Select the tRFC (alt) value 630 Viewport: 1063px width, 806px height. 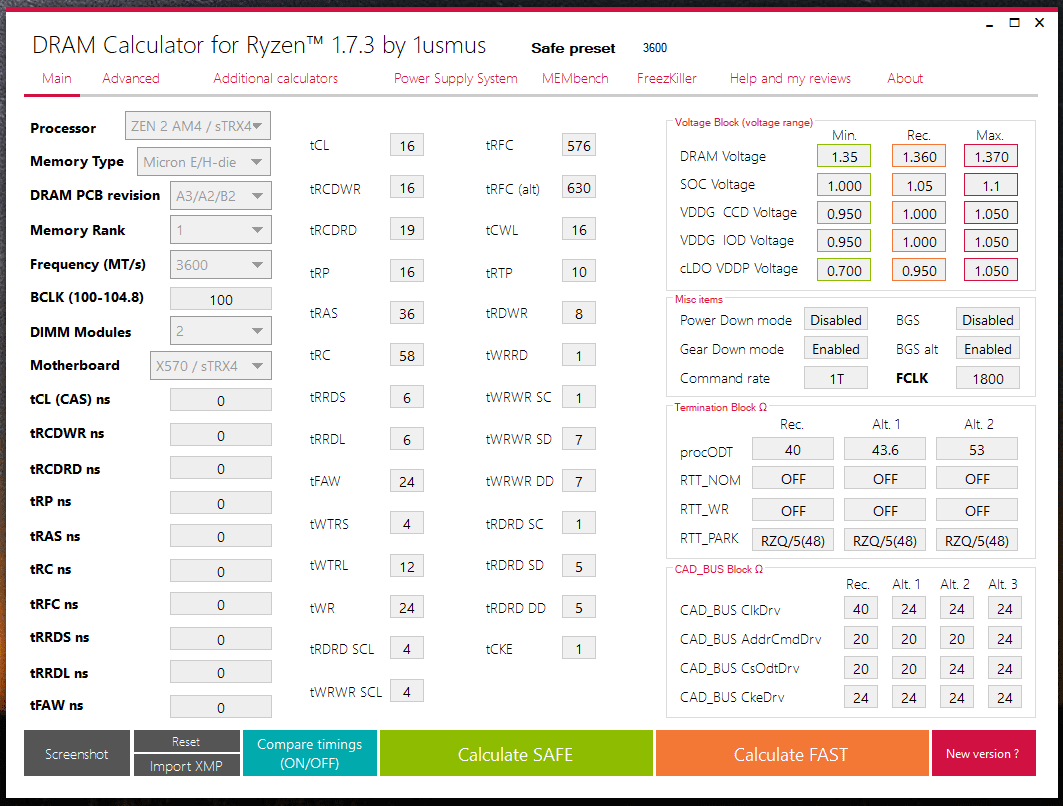click(579, 187)
